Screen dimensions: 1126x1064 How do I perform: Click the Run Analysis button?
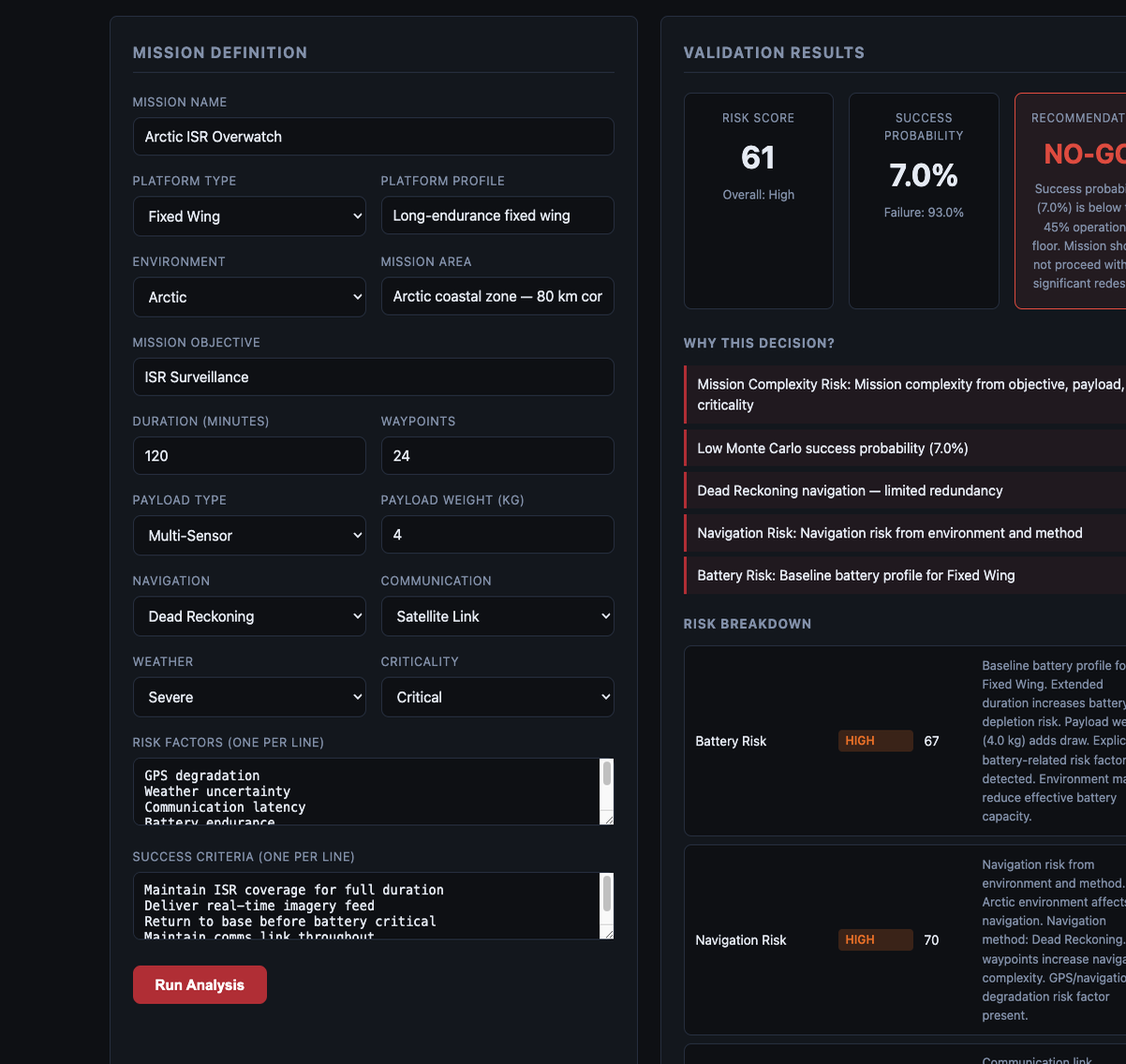(x=200, y=984)
